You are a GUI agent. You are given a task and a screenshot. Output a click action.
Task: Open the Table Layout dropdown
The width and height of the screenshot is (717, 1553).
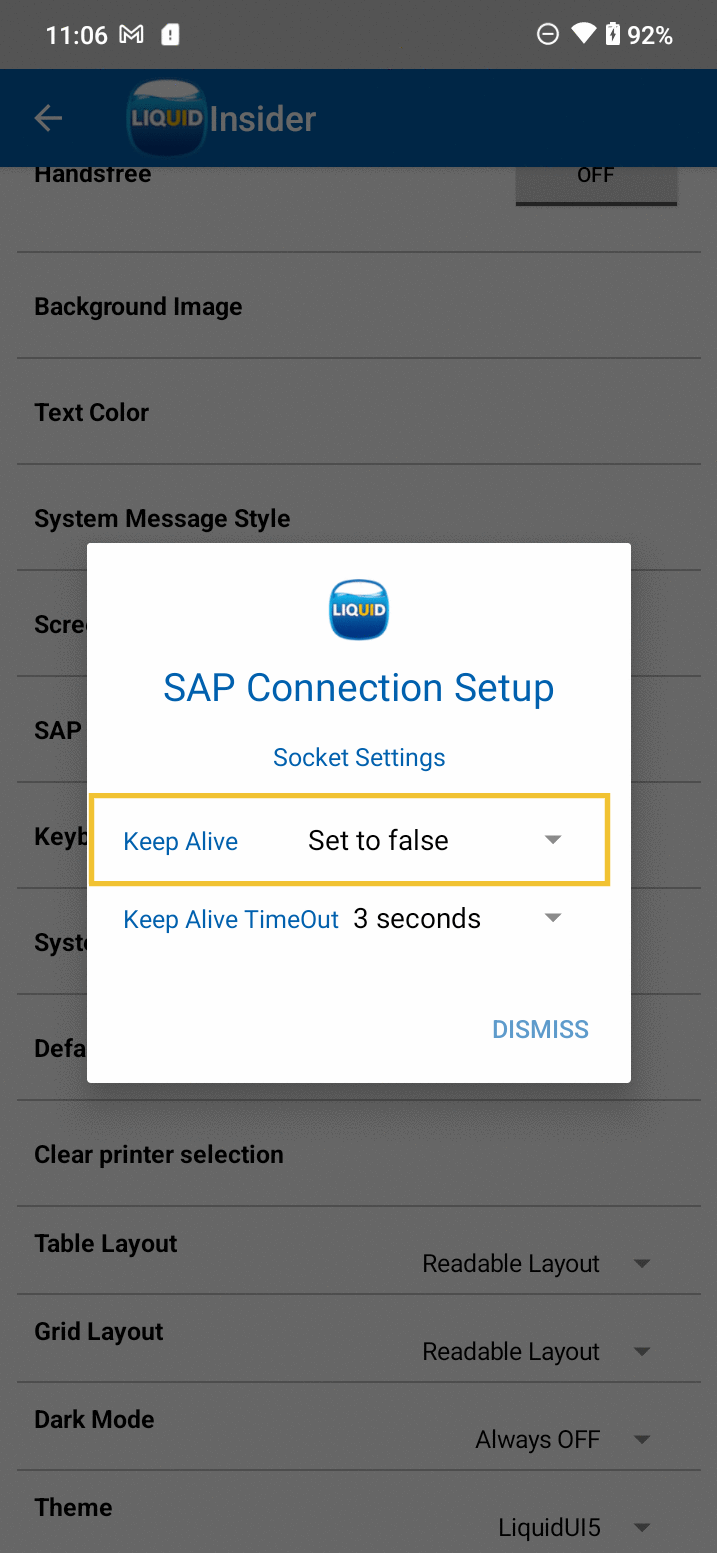click(536, 1264)
